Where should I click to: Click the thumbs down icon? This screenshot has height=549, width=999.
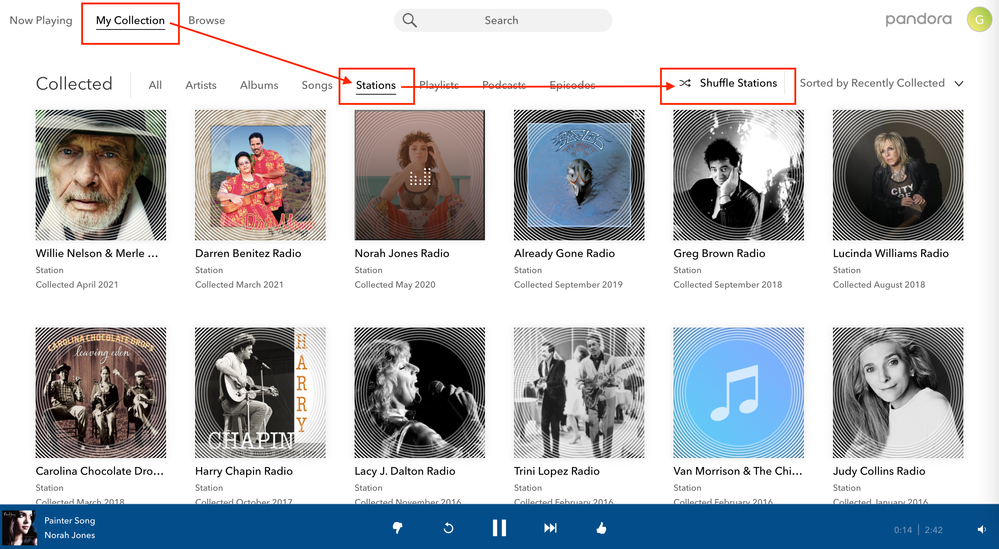[x=398, y=528]
